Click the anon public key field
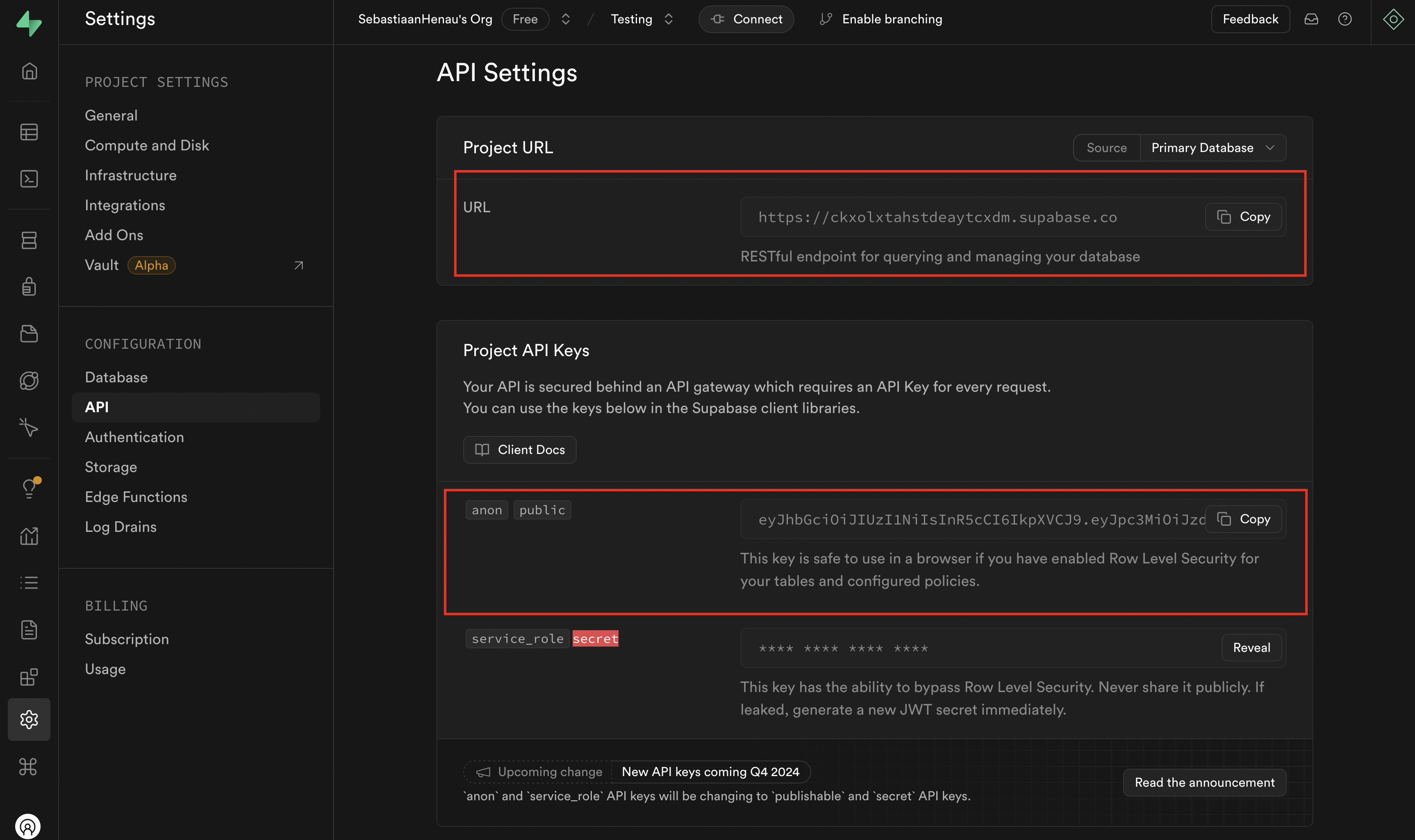Viewport: 1415px width, 840px height. [974, 520]
